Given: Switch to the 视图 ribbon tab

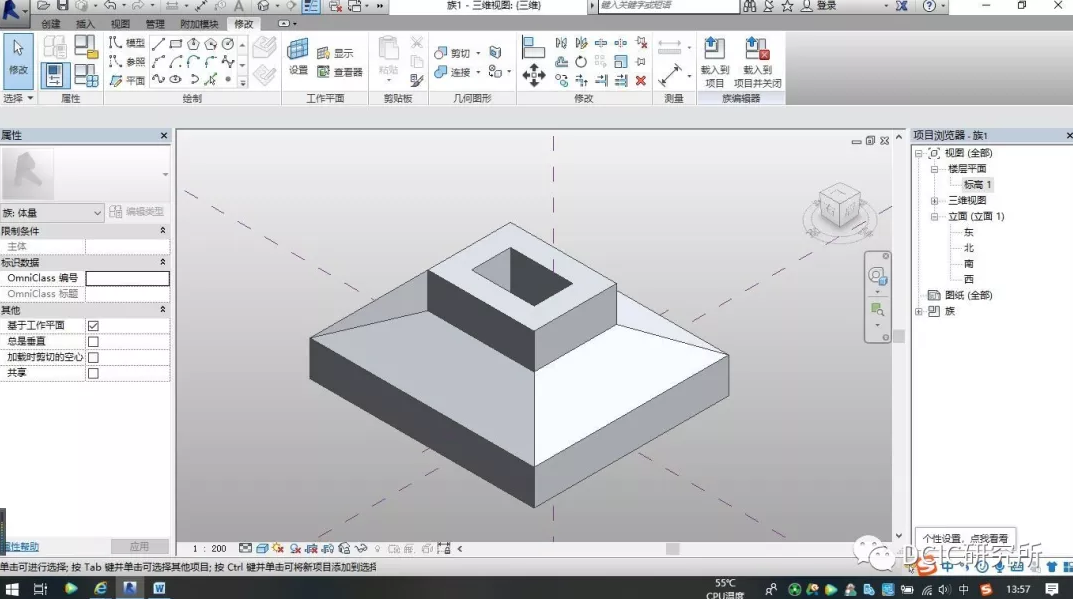Looking at the screenshot, I should (120, 23).
